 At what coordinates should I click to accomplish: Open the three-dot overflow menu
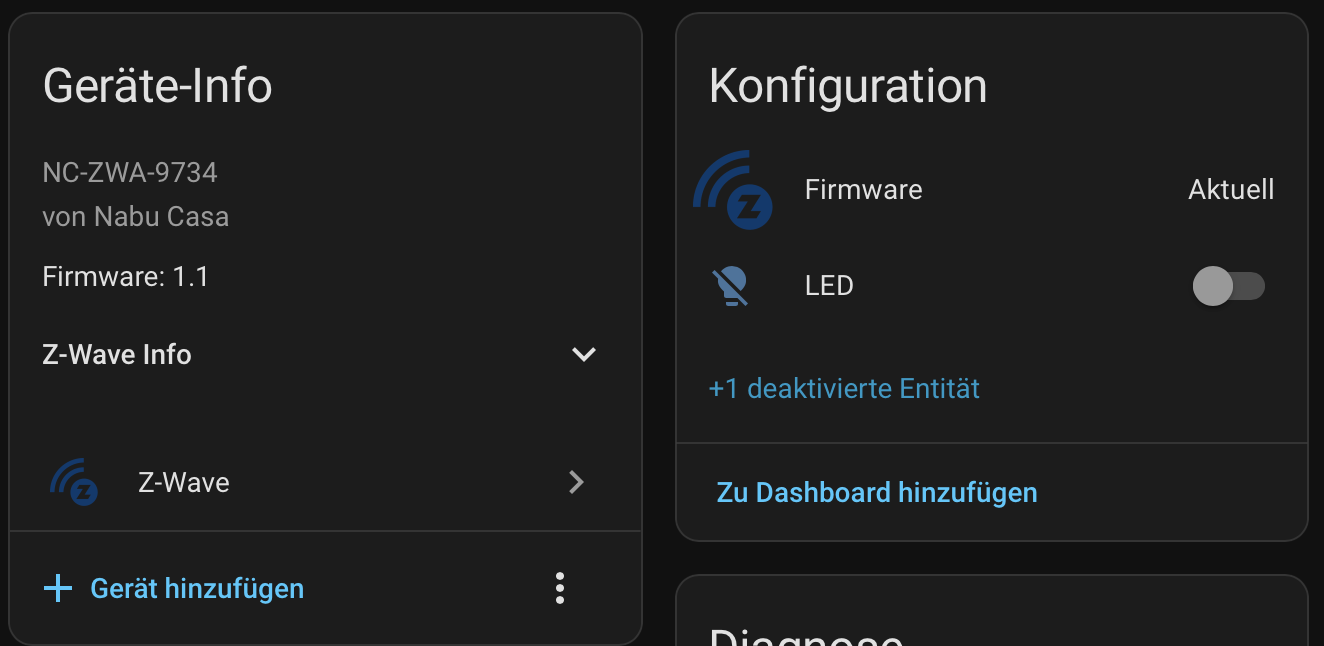[560, 588]
